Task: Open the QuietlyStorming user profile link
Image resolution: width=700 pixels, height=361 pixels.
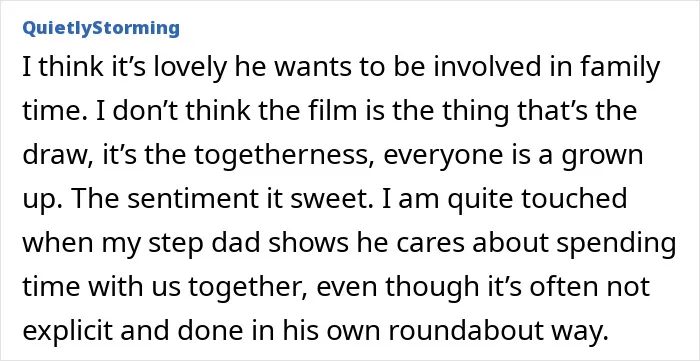Action: pos(101,28)
